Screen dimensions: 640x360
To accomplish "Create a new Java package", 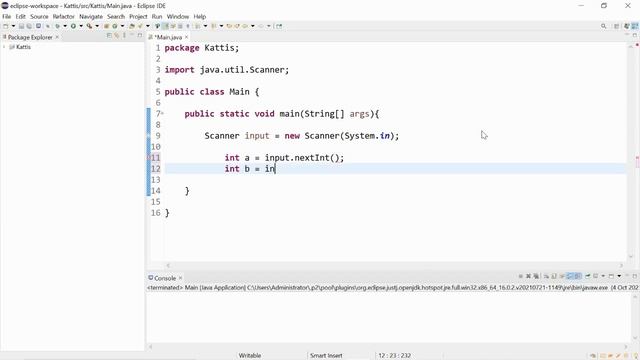I will (x=106, y=26).
